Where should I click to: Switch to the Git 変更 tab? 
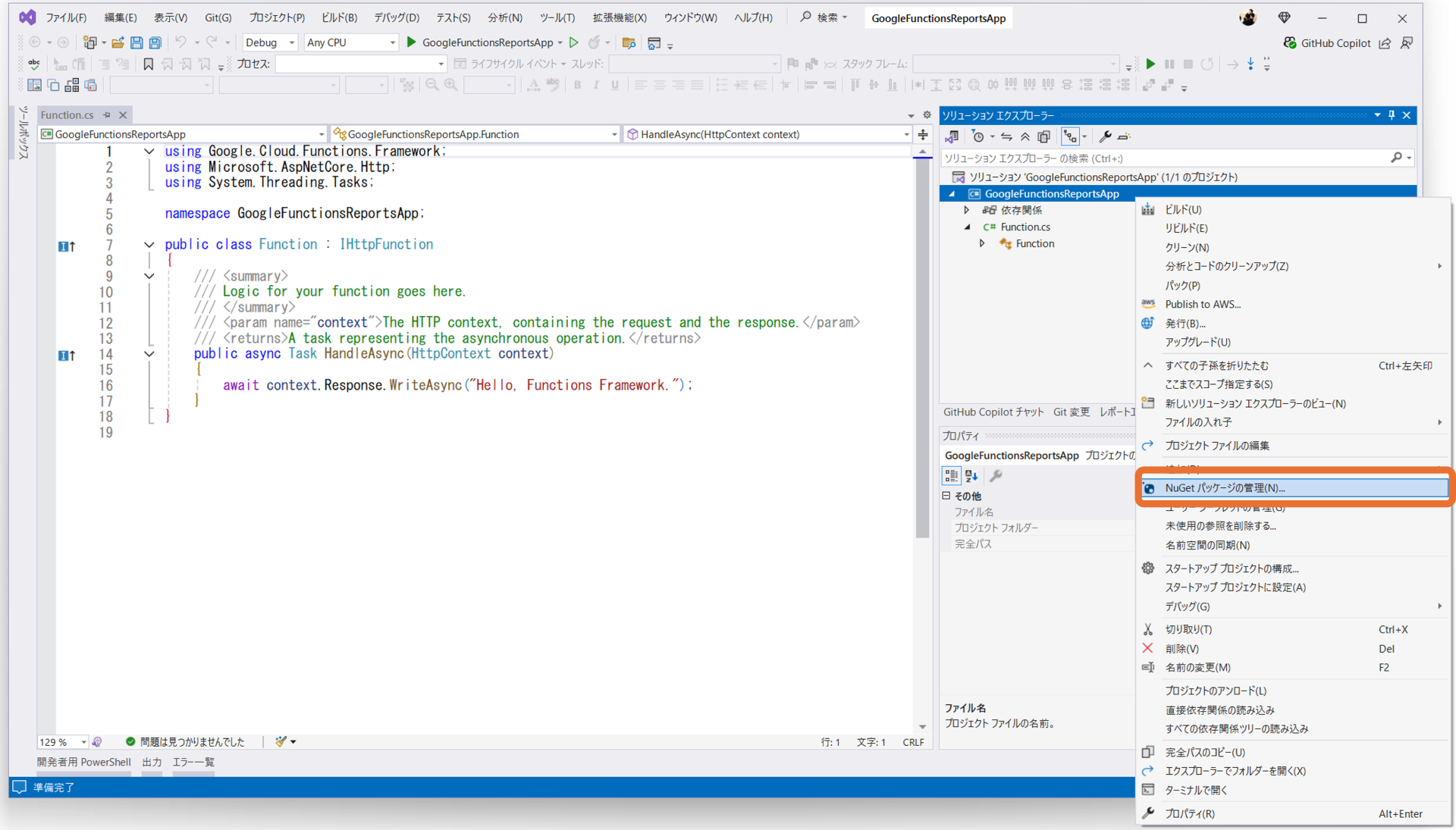click(x=1071, y=412)
